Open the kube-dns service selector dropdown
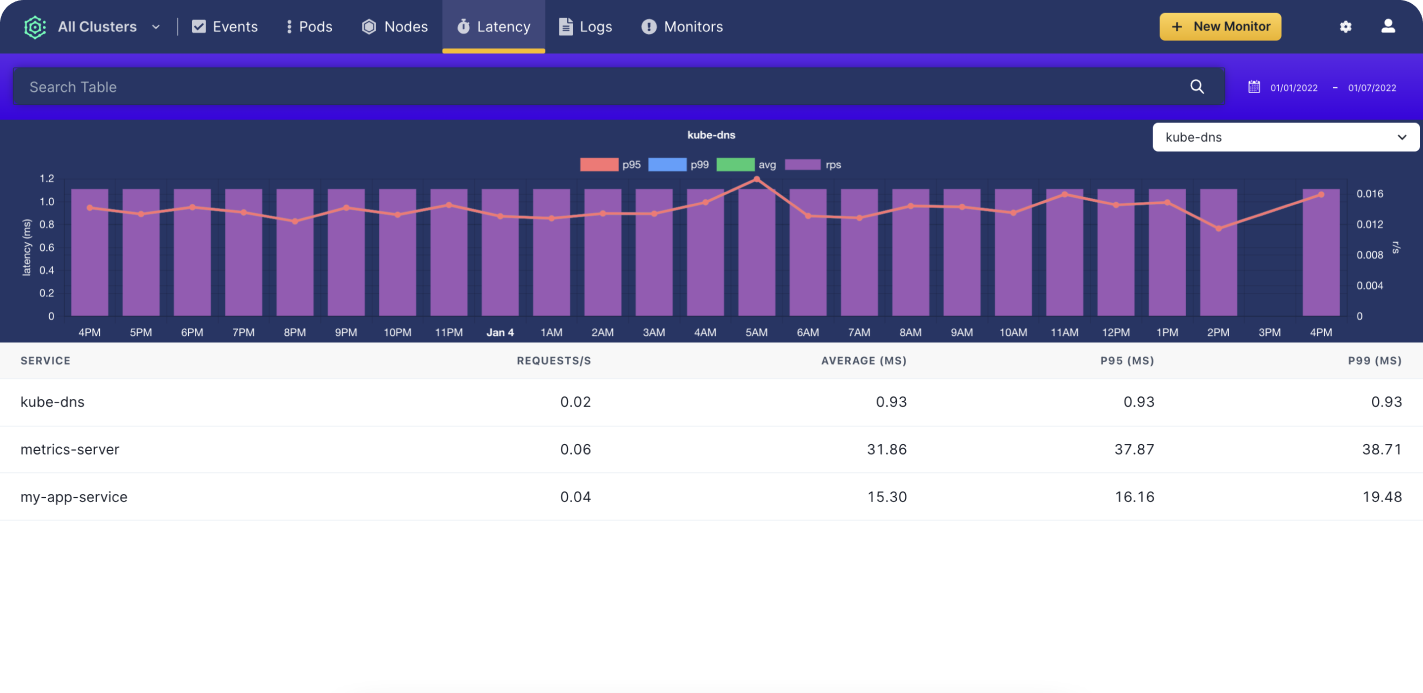Image resolution: width=1423 pixels, height=693 pixels. [x=1285, y=137]
